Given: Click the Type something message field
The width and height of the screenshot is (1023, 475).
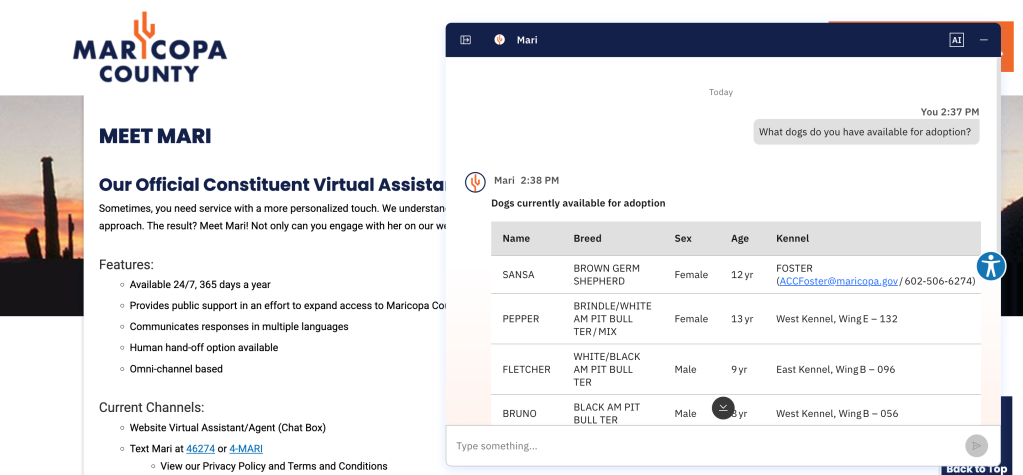Looking at the screenshot, I should (x=707, y=446).
